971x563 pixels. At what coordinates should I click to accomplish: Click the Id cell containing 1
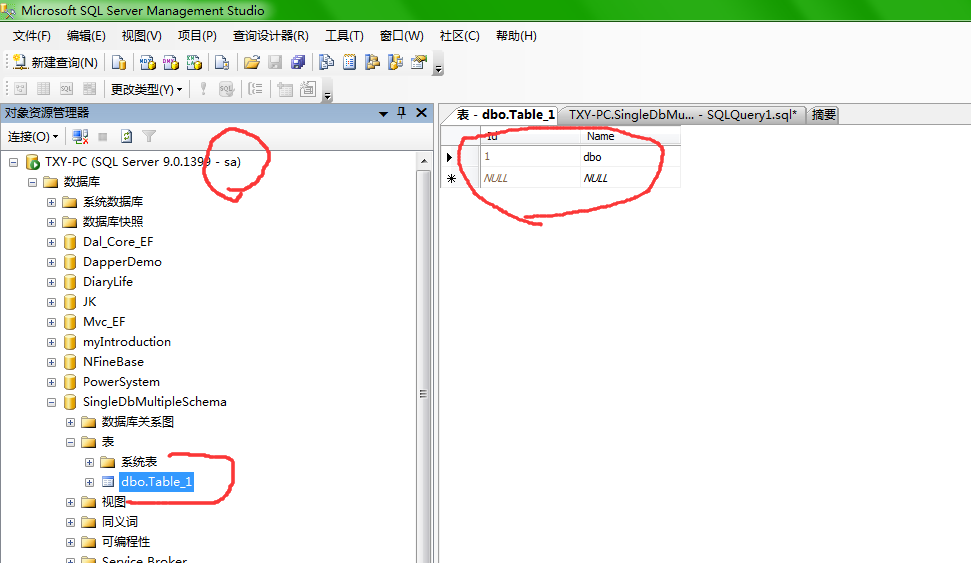530,157
